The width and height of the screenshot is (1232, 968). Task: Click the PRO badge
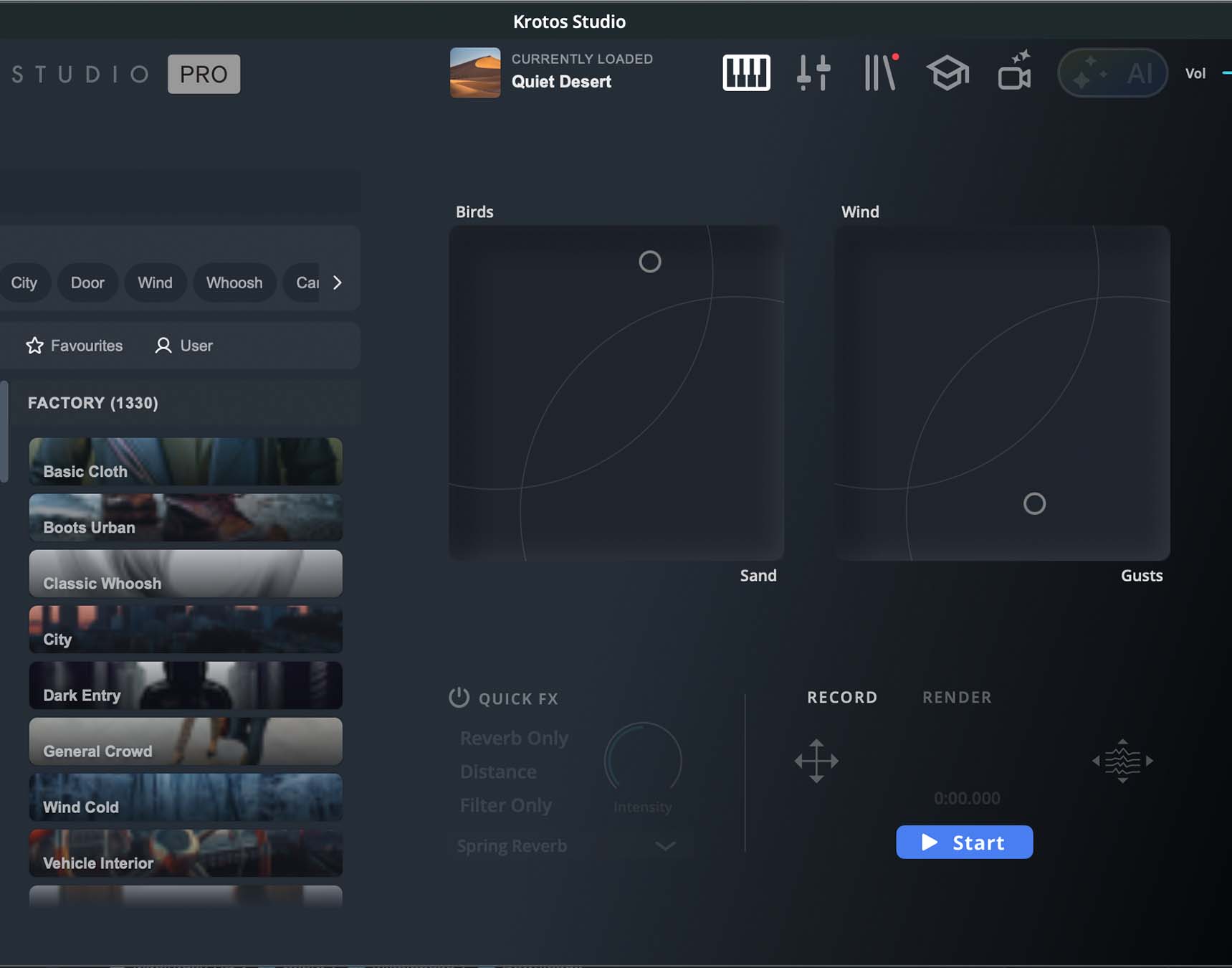(204, 74)
